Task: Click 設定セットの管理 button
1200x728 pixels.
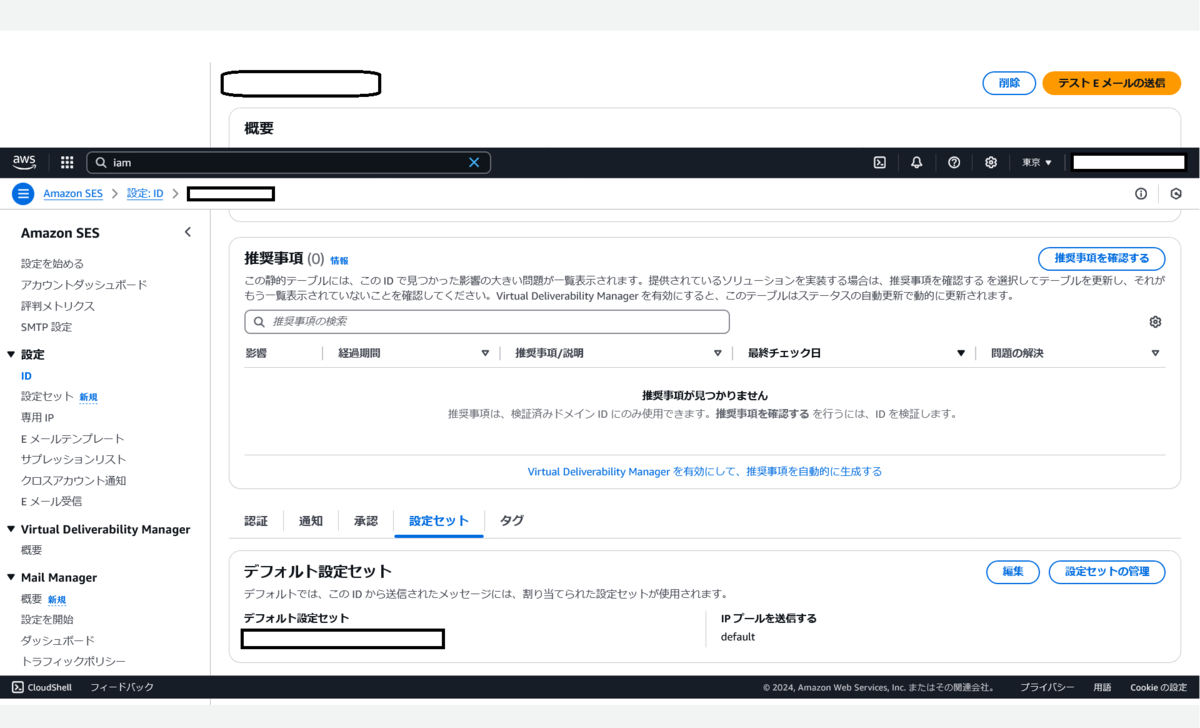Action: [1107, 571]
